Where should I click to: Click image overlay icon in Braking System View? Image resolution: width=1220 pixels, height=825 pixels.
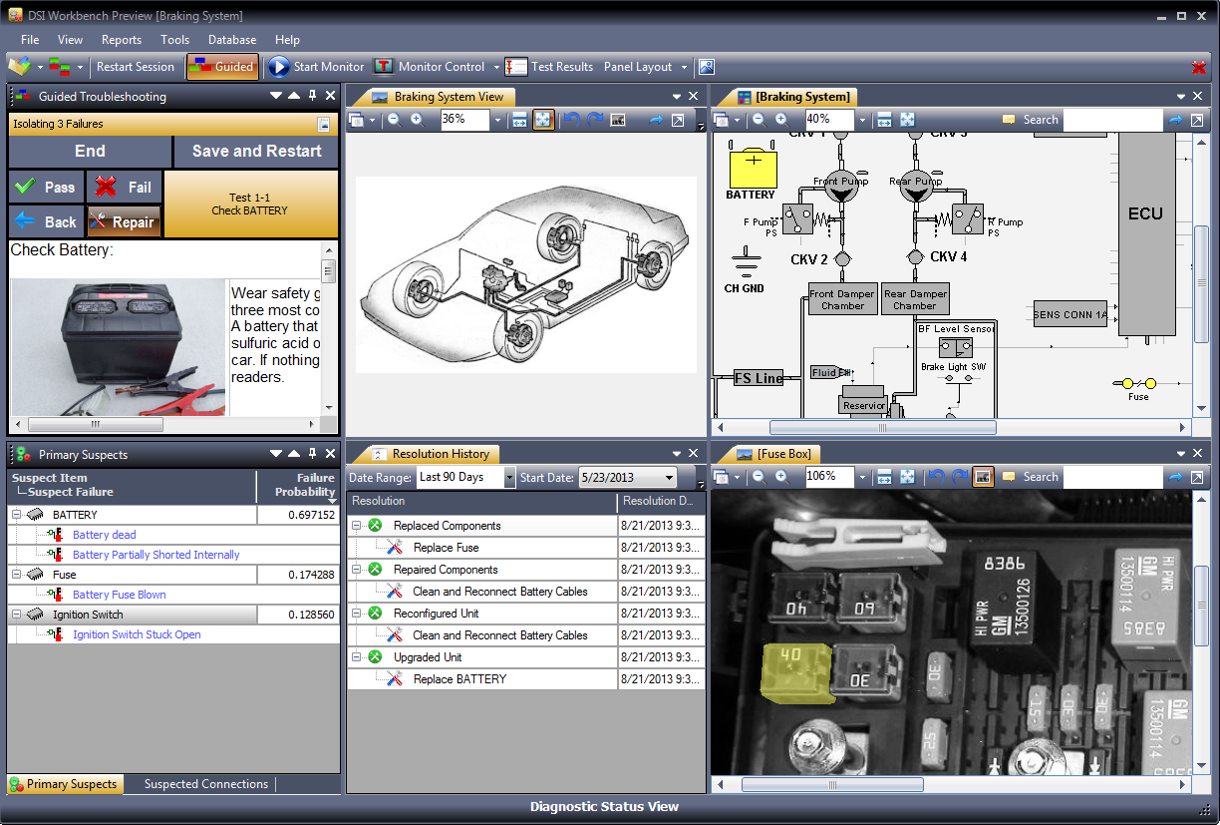click(x=618, y=120)
